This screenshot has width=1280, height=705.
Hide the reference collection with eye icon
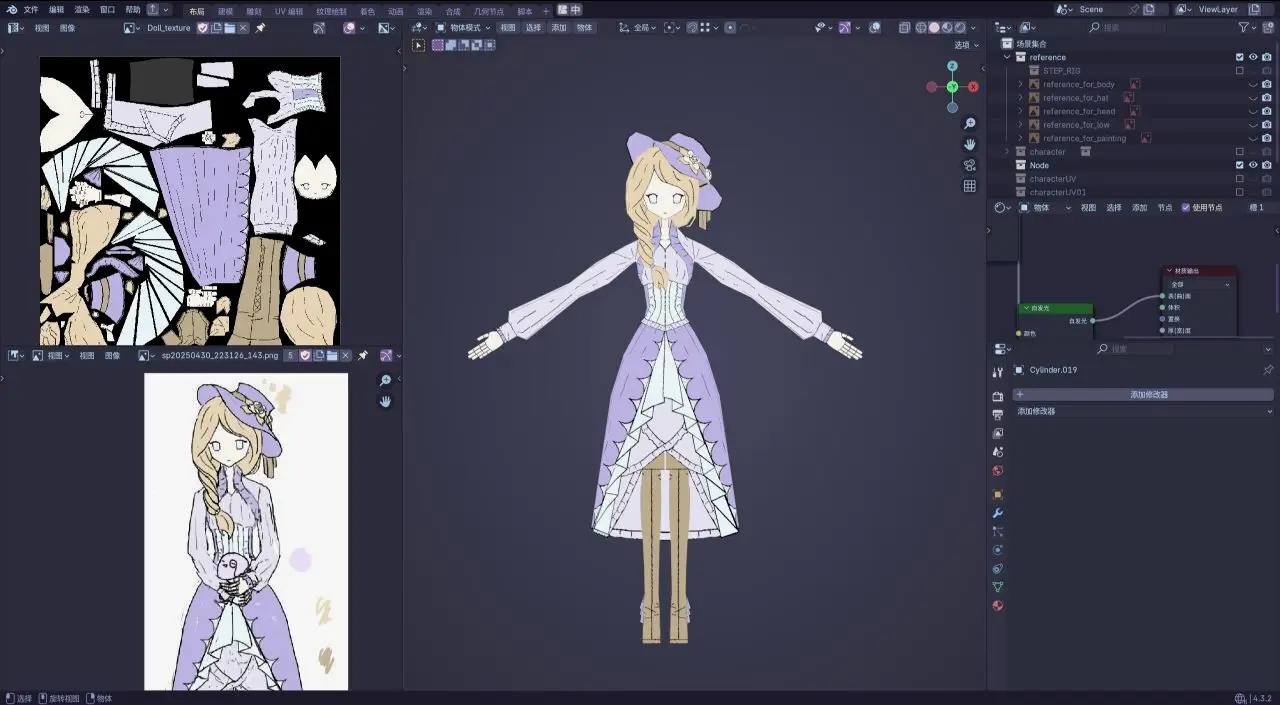coord(1253,58)
